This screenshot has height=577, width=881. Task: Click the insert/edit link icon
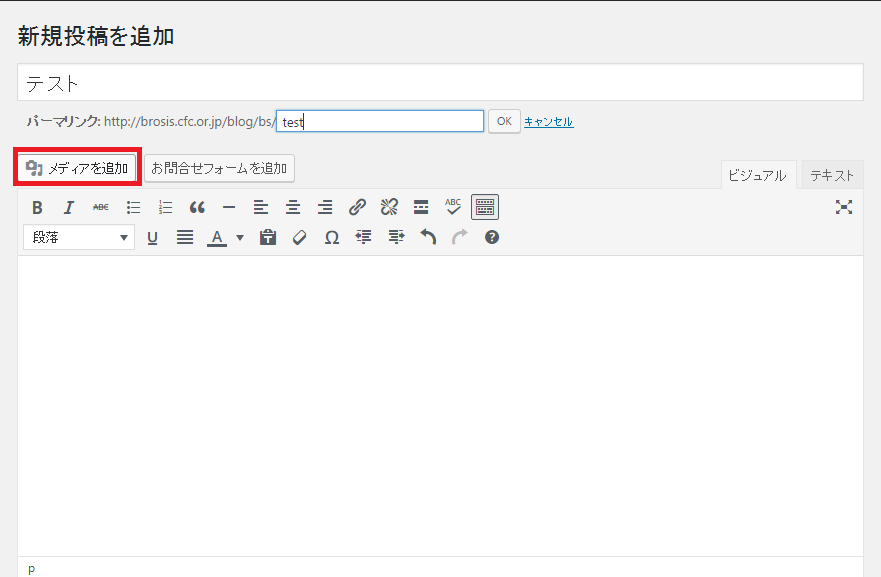coord(357,207)
